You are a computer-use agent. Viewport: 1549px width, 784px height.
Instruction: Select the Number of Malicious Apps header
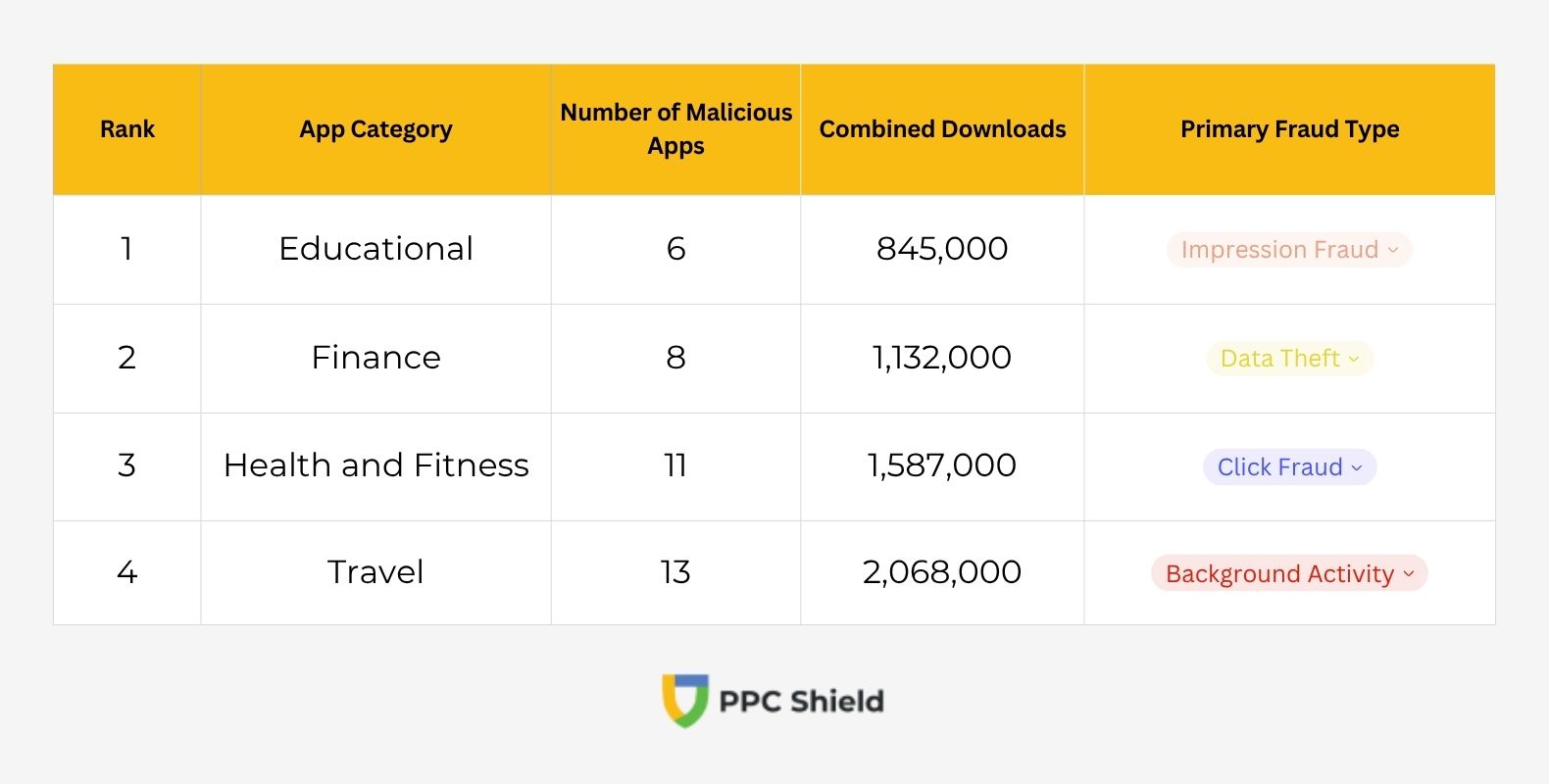[x=675, y=129]
